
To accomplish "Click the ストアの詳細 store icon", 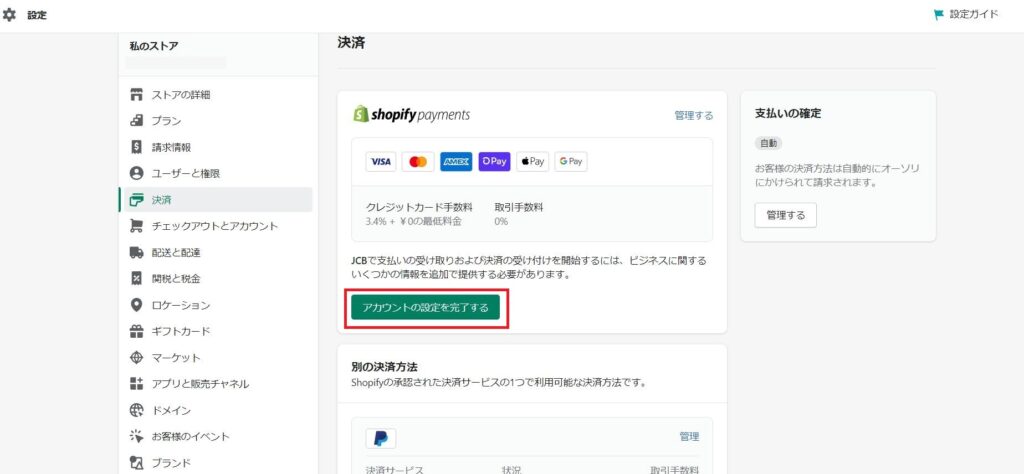I will click(136, 95).
